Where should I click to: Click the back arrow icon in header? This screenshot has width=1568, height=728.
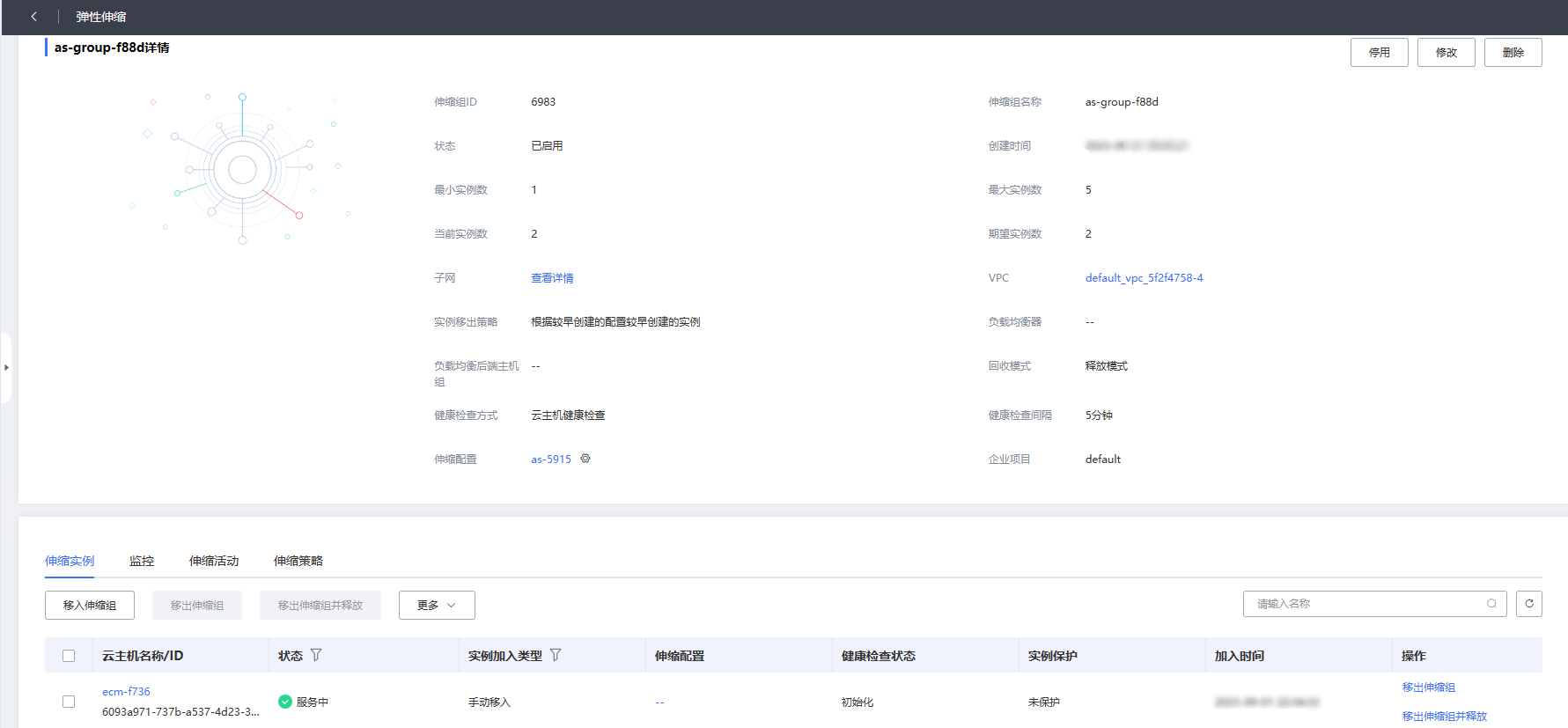pos(33,17)
